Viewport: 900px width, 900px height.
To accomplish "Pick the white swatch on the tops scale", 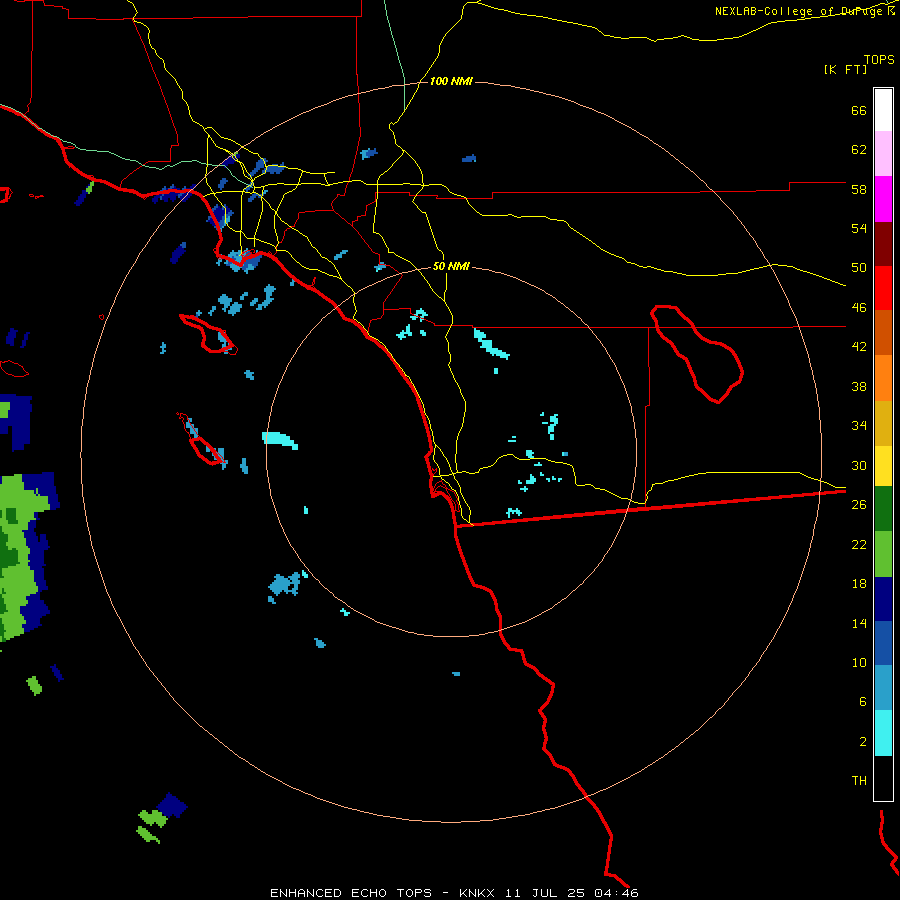I will [883, 110].
